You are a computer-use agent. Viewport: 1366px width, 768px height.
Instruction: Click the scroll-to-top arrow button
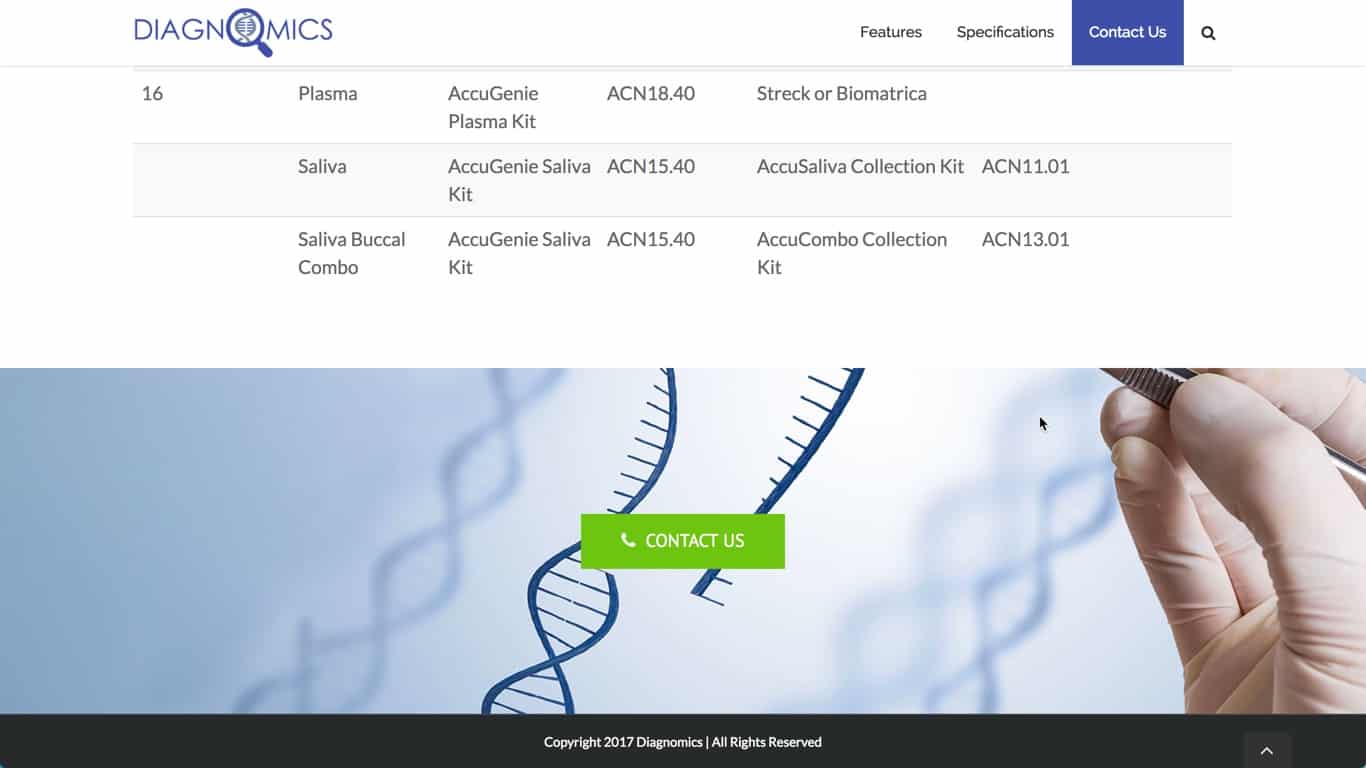1267,750
